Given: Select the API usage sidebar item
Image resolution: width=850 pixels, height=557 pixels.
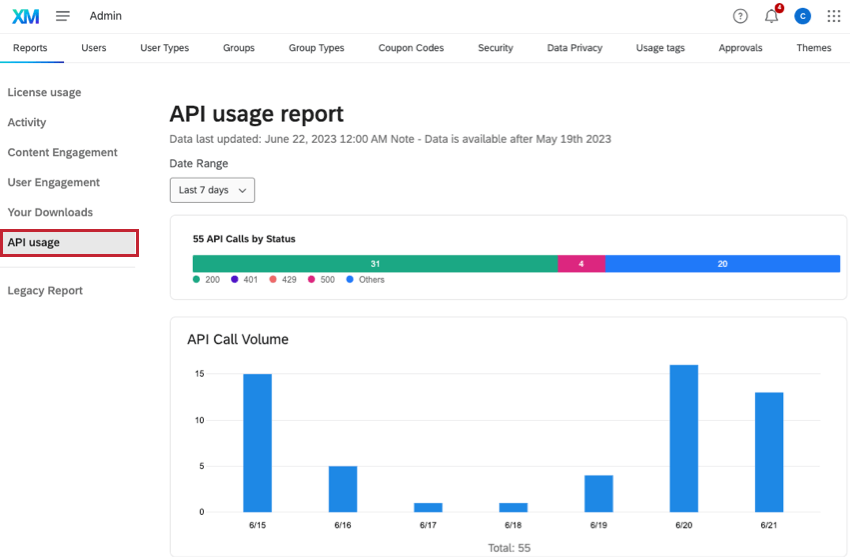Looking at the screenshot, I should pyautogui.click(x=69, y=243).
